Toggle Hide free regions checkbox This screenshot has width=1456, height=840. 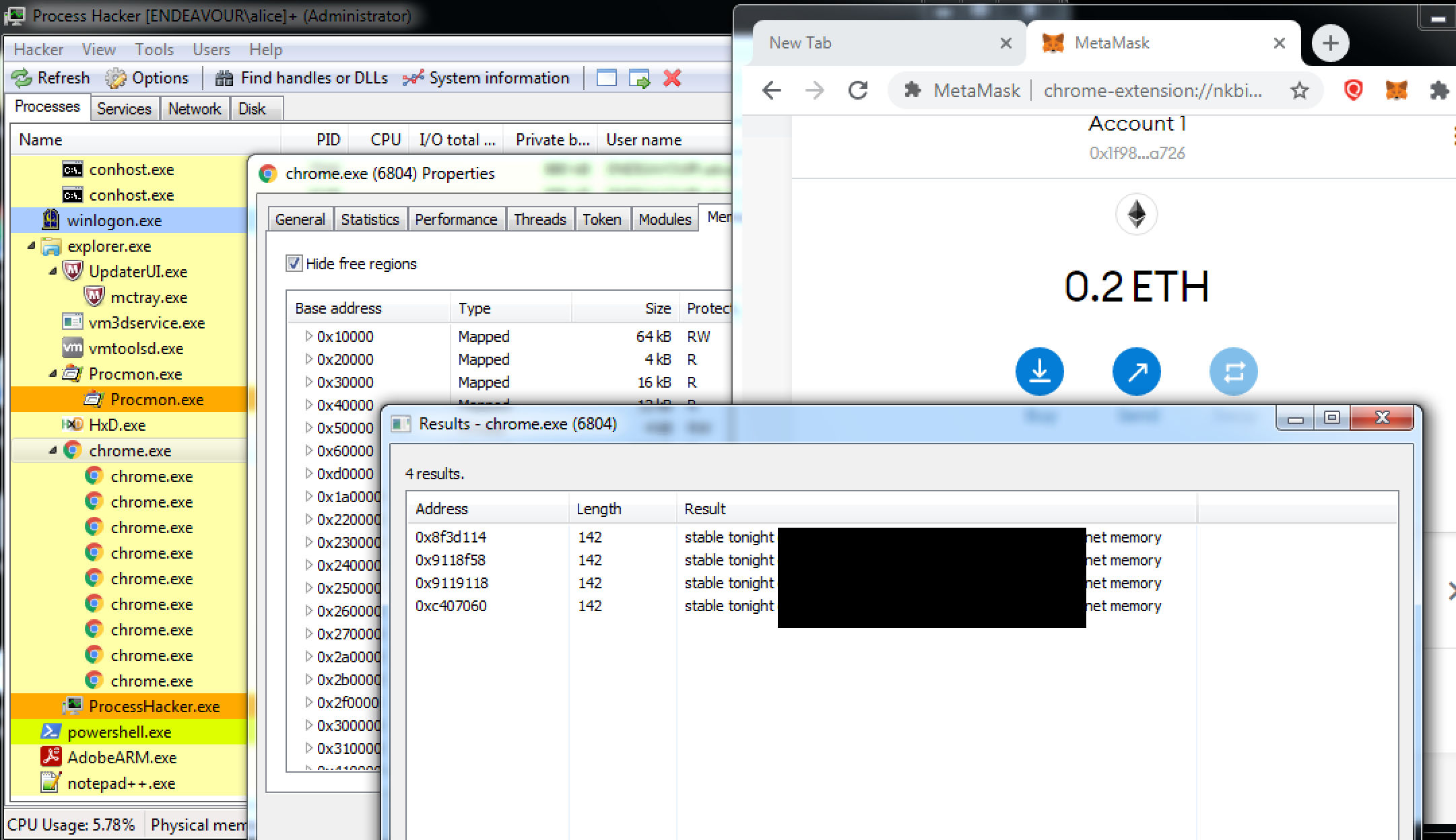tap(294, 263)
